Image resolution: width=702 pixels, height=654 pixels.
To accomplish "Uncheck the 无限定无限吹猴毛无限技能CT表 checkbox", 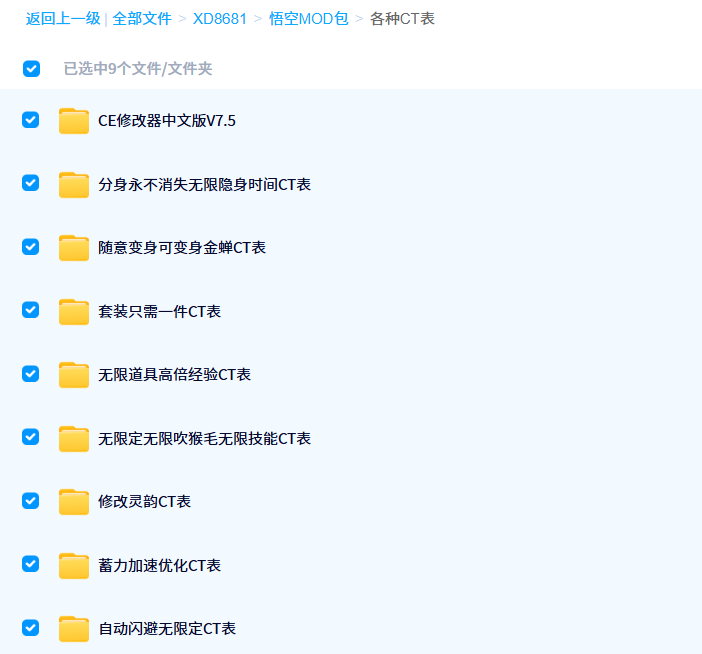I will click(x=30, y=437).
